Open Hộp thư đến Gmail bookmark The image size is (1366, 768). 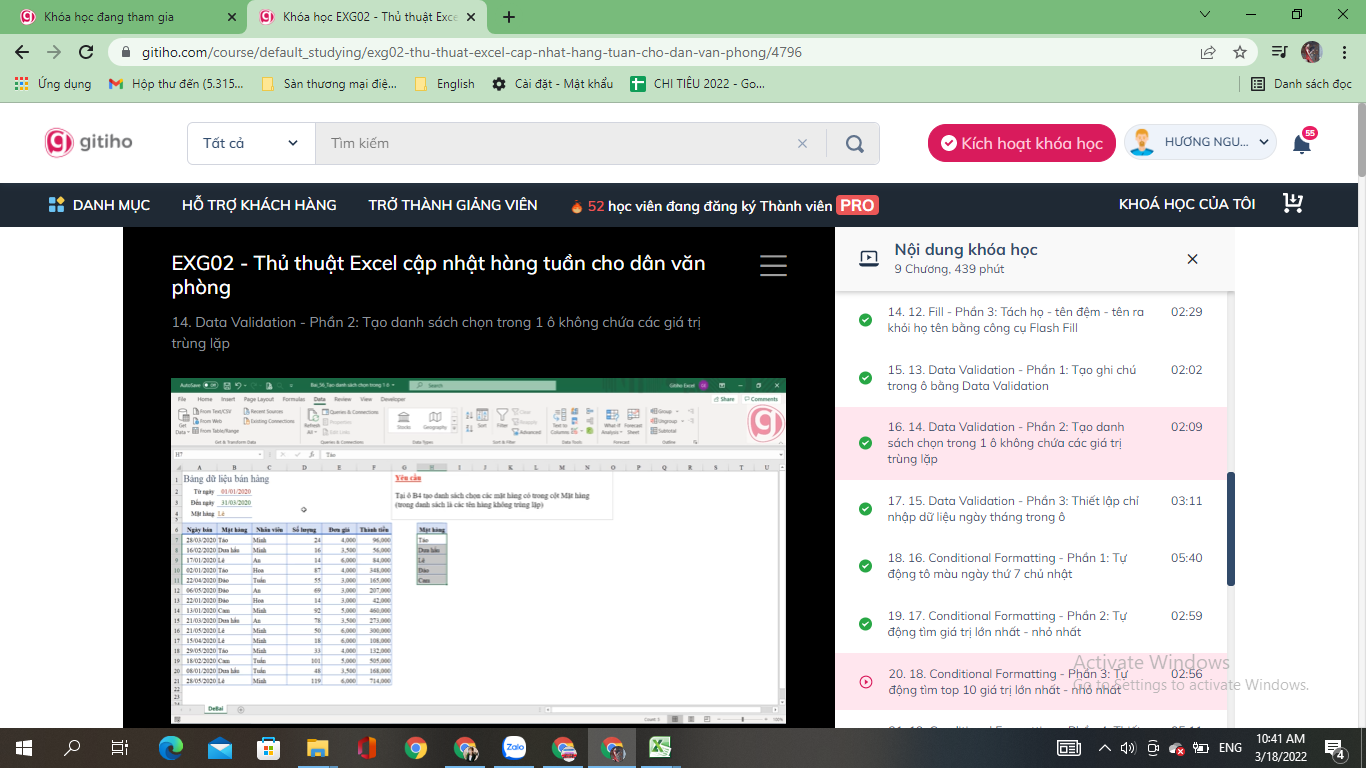pos(176,84)
